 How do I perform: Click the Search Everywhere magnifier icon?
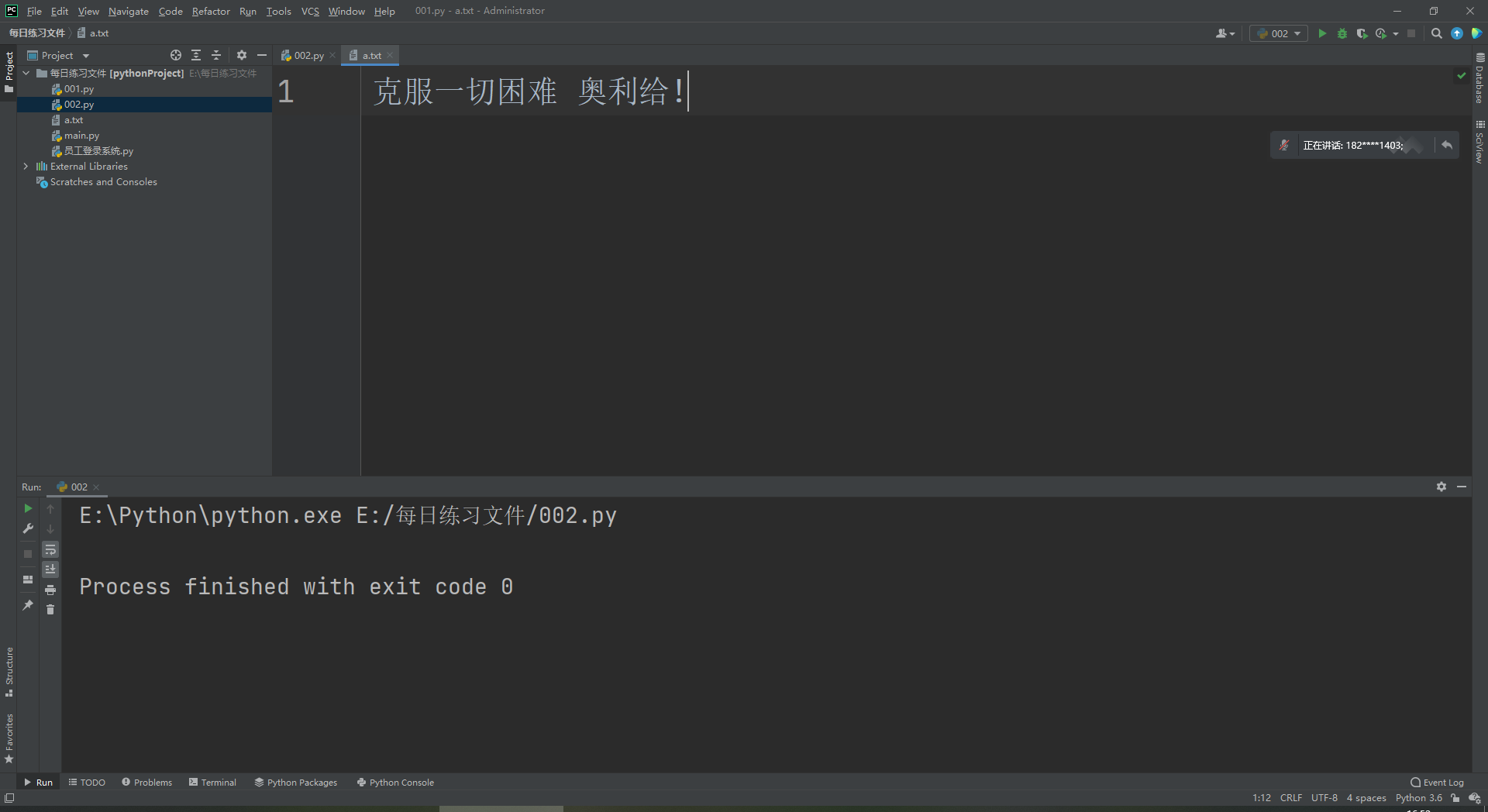tap(1437, 33)
